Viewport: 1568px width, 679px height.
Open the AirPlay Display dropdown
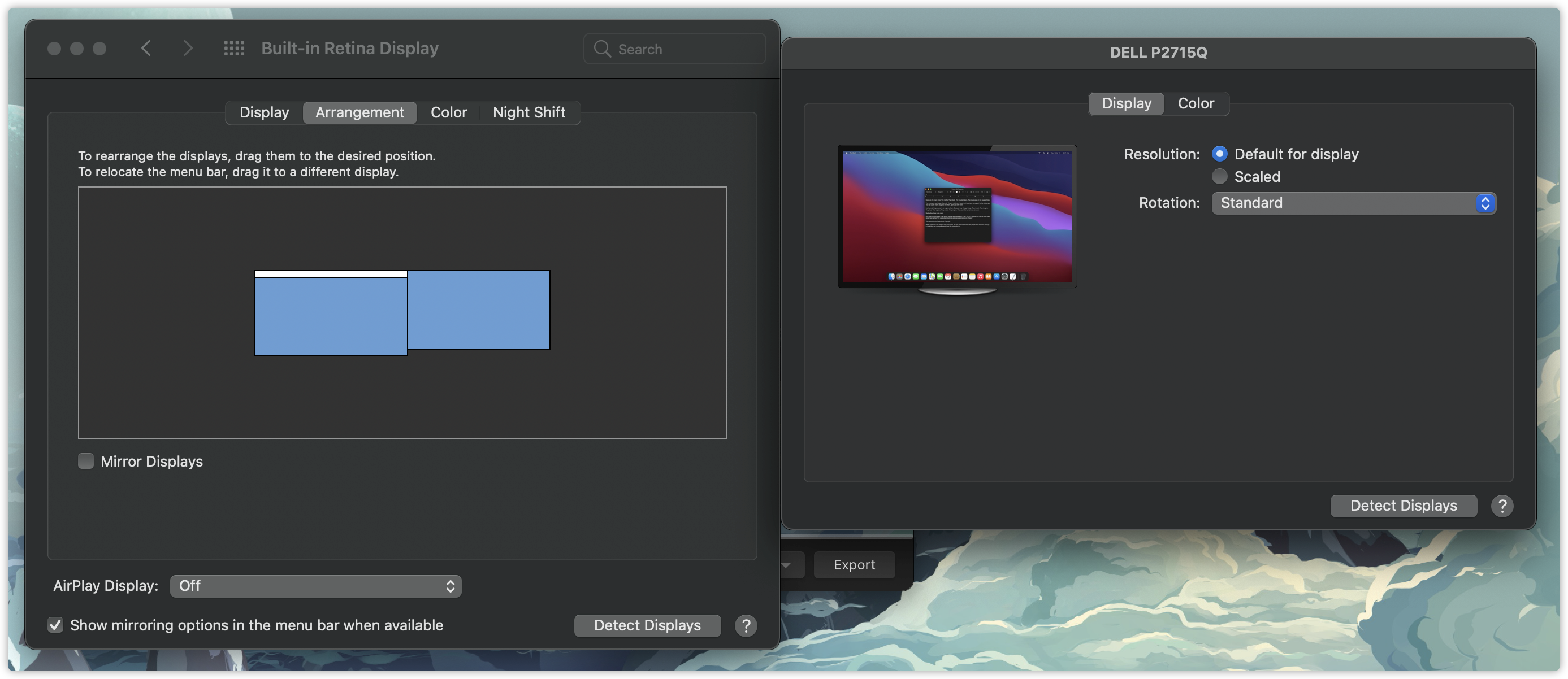click(x=315, y=586)
